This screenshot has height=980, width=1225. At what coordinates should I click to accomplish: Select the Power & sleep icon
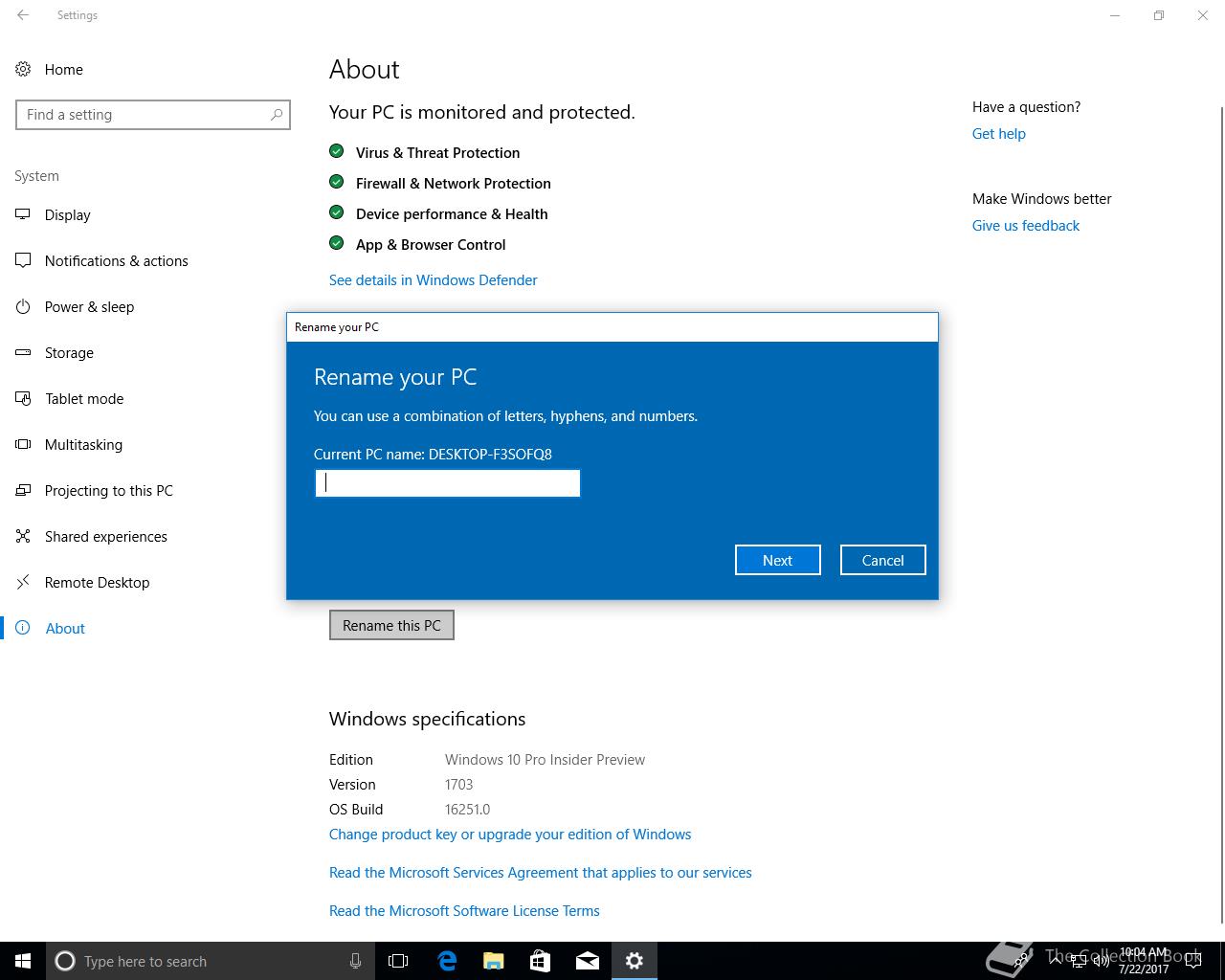tap(23, 306)
